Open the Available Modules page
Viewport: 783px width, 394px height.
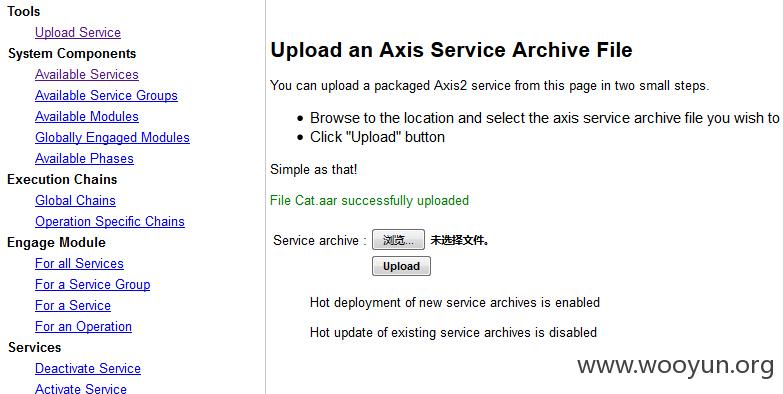87,116
